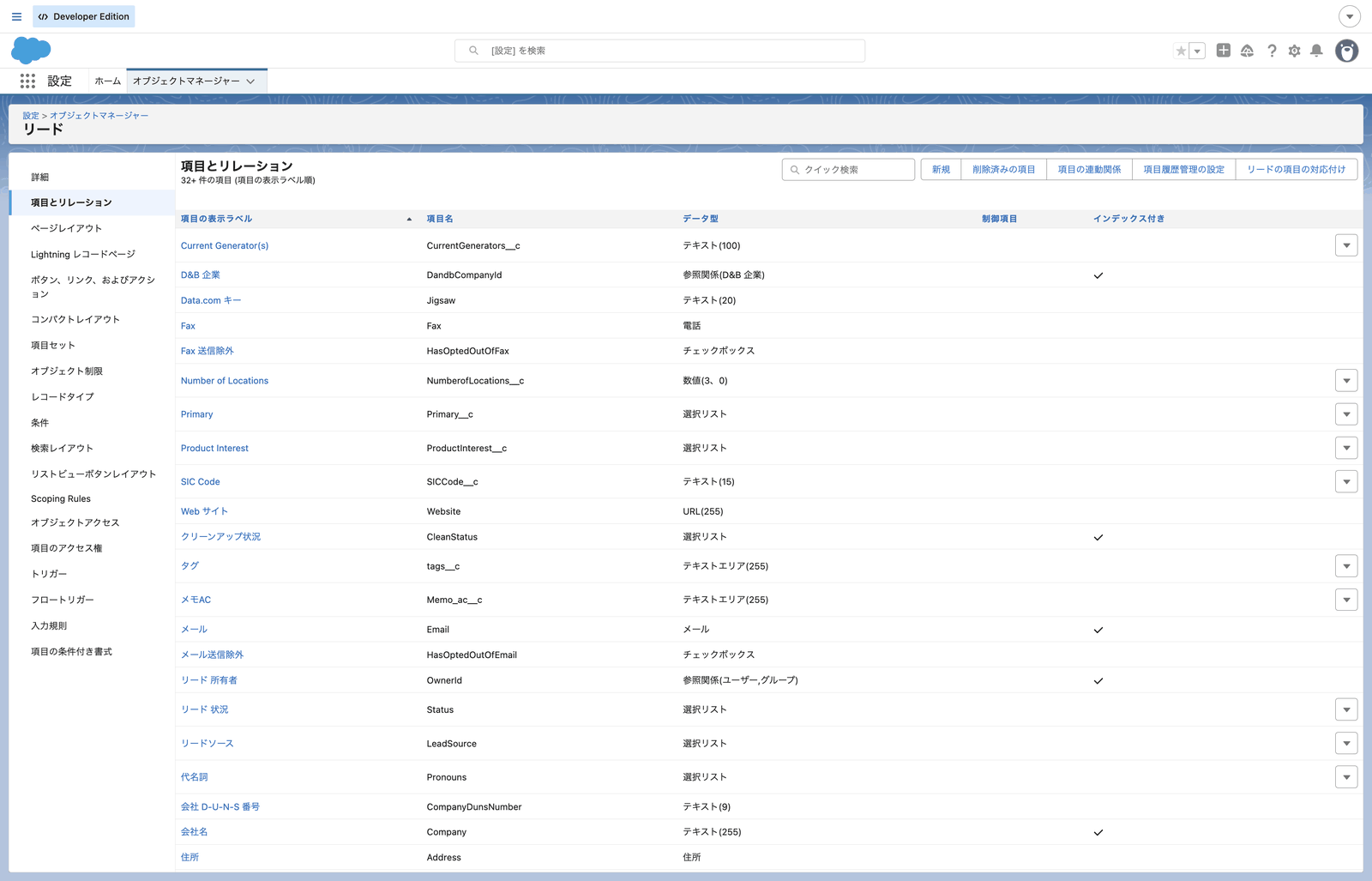
Task: Open the Trailhead guidance icon
Action: [x=1248, y=51]
